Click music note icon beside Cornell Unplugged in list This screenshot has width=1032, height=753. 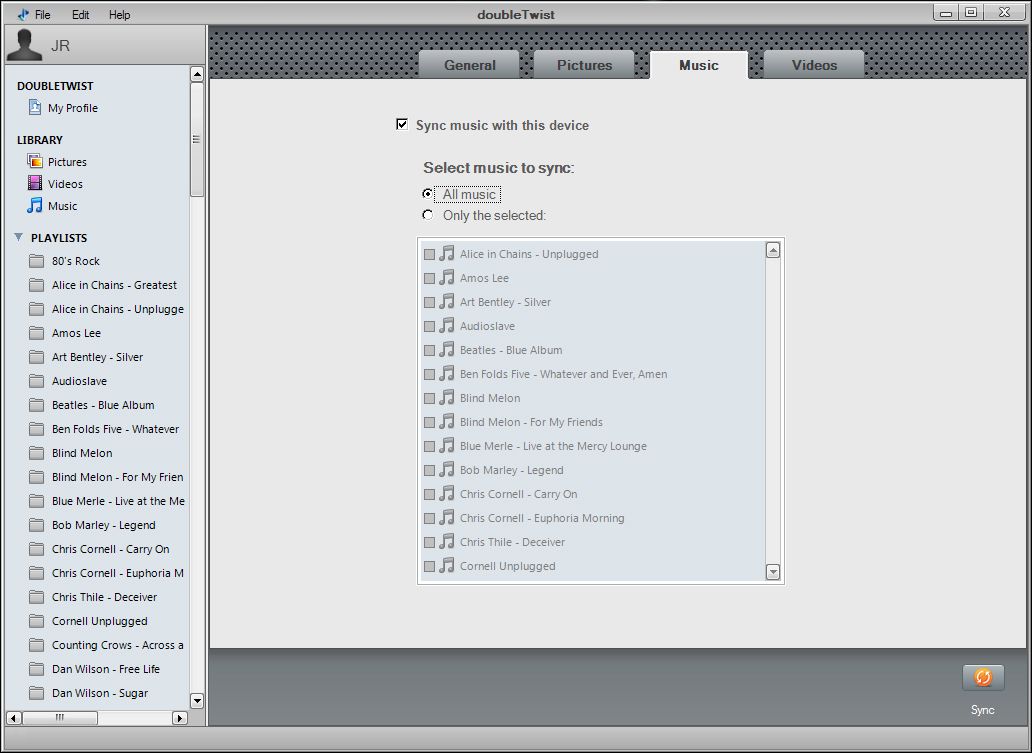(447, 565)
